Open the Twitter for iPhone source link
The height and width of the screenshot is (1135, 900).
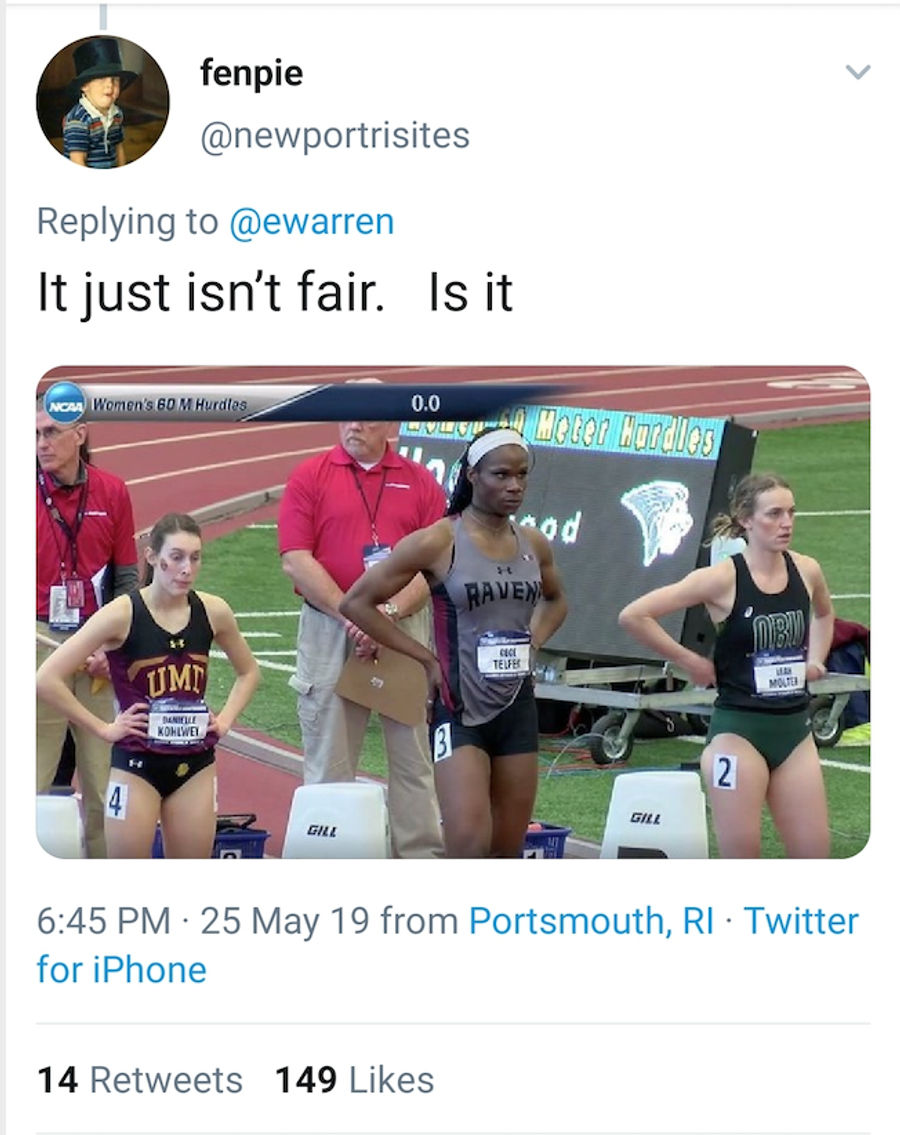tap(447, 945)
